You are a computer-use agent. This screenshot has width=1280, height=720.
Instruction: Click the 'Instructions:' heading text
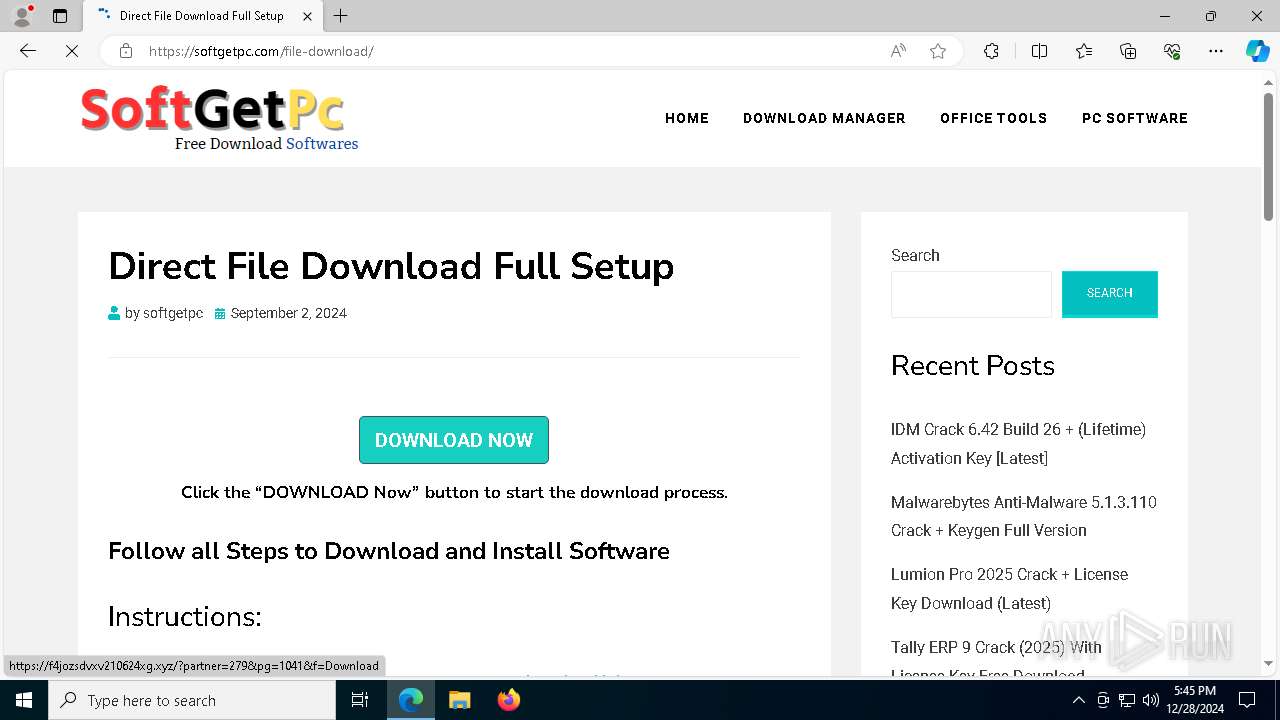point(185,617)
